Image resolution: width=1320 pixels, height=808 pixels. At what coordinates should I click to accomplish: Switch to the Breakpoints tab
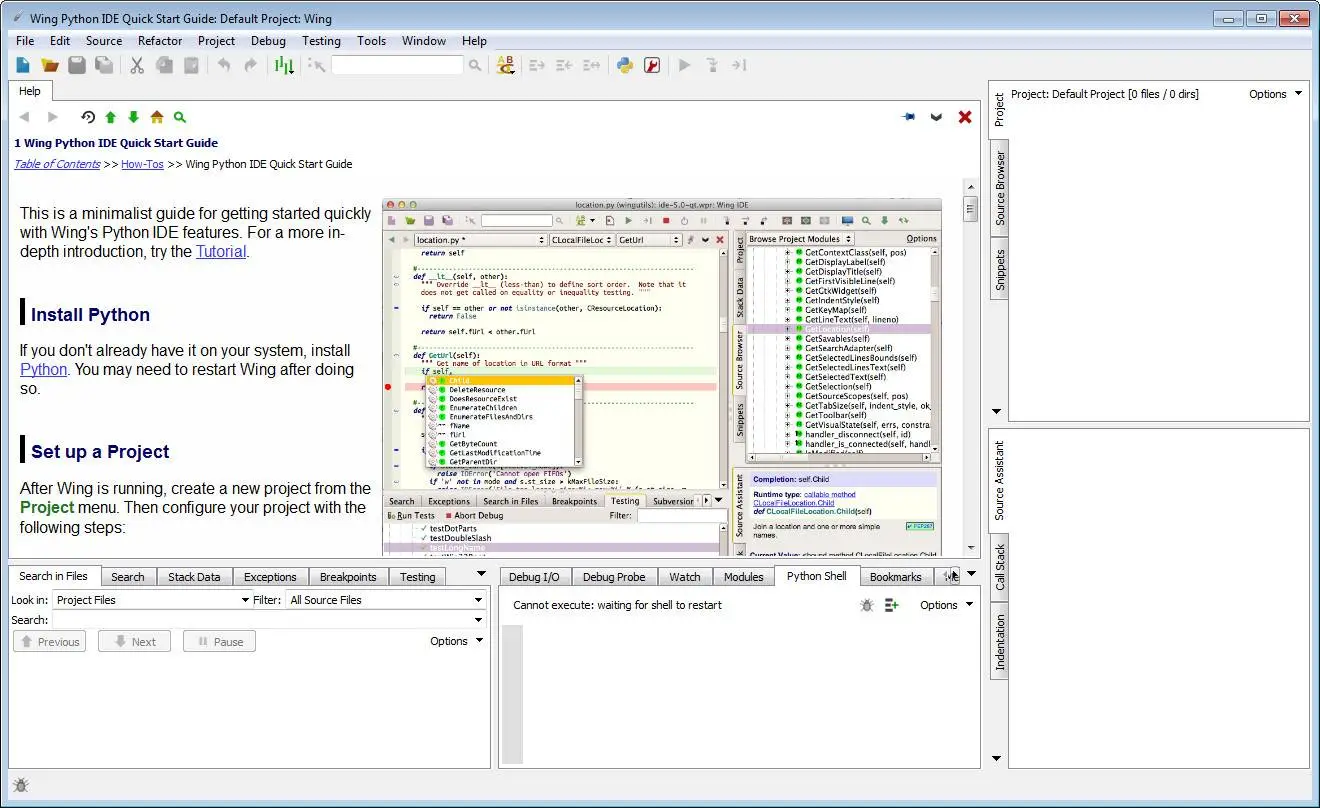click(x=348, y=577)
